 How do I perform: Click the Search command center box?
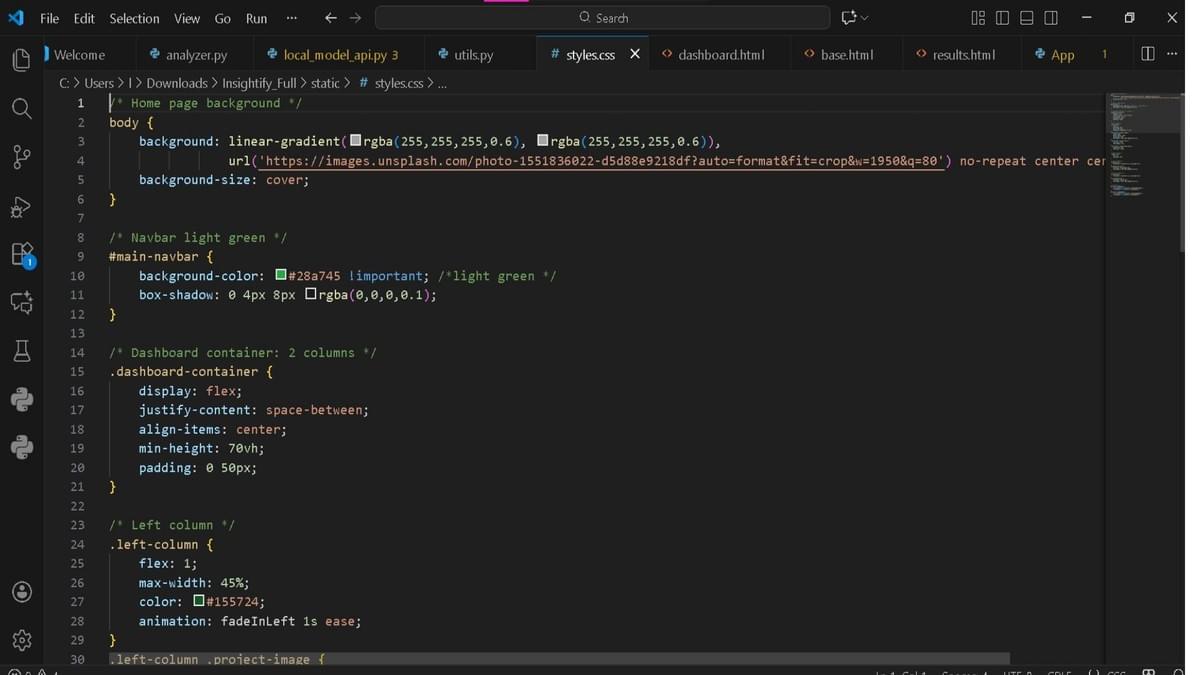click(603, 18)
